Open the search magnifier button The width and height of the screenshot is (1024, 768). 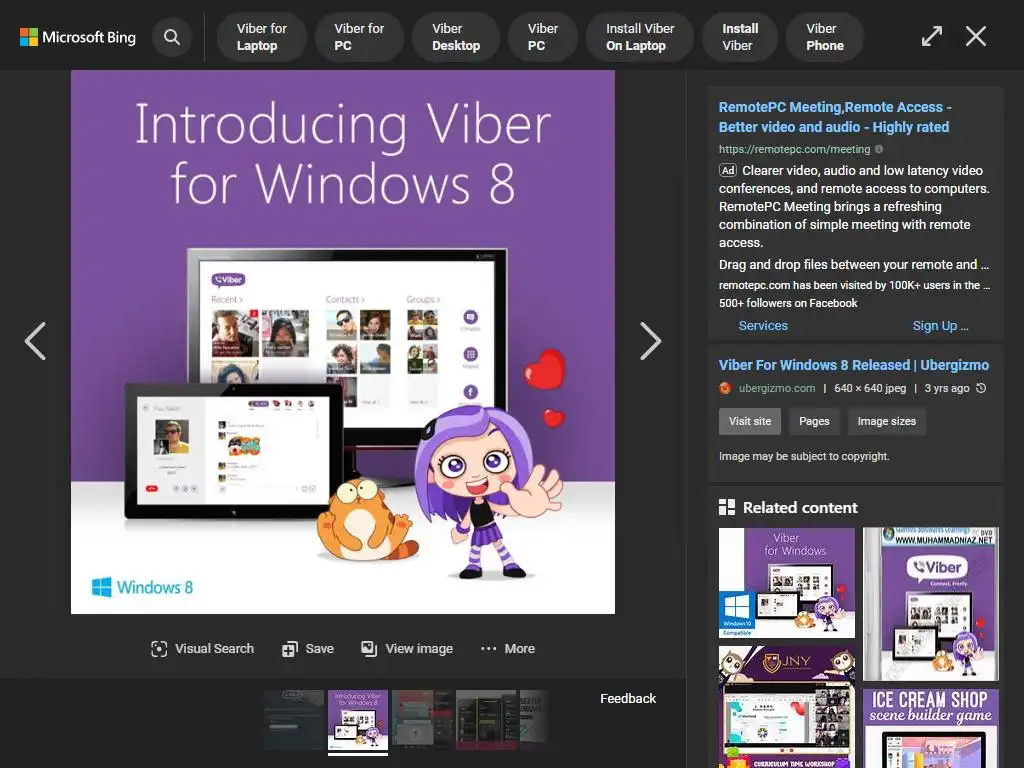click(172, 37)
